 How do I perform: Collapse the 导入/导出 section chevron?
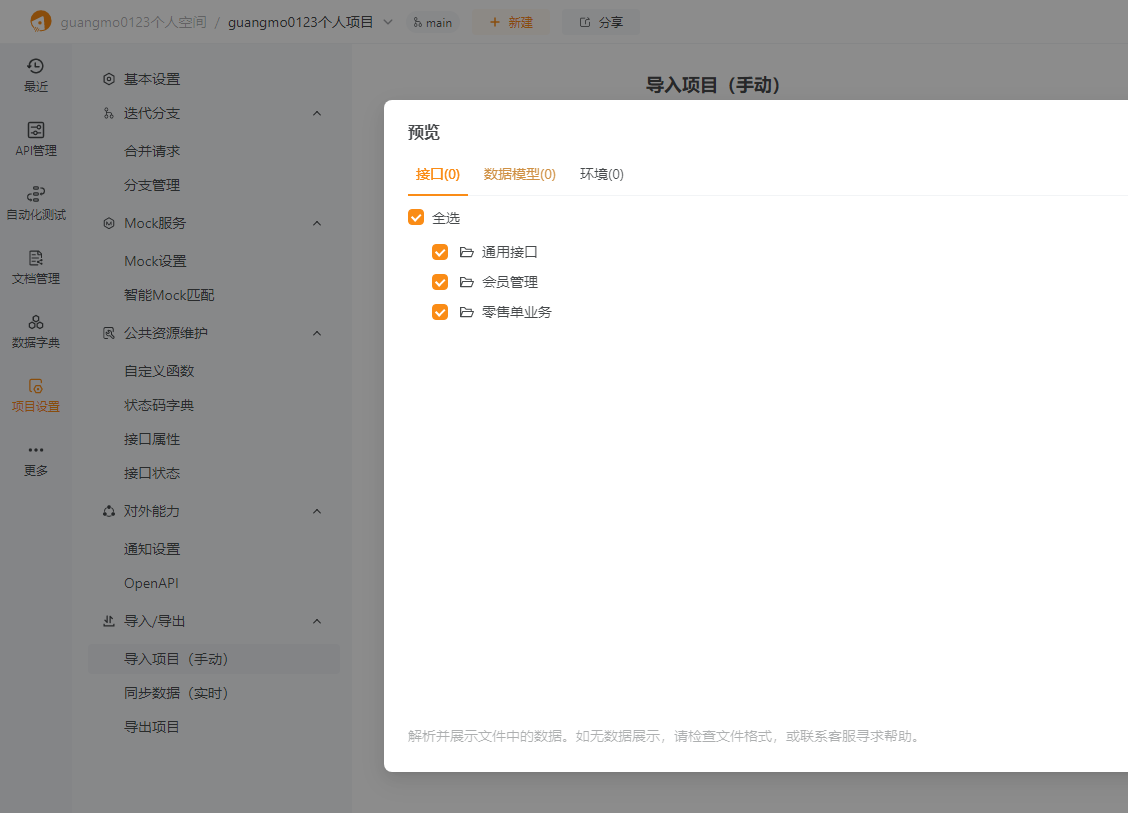point(317,622)
